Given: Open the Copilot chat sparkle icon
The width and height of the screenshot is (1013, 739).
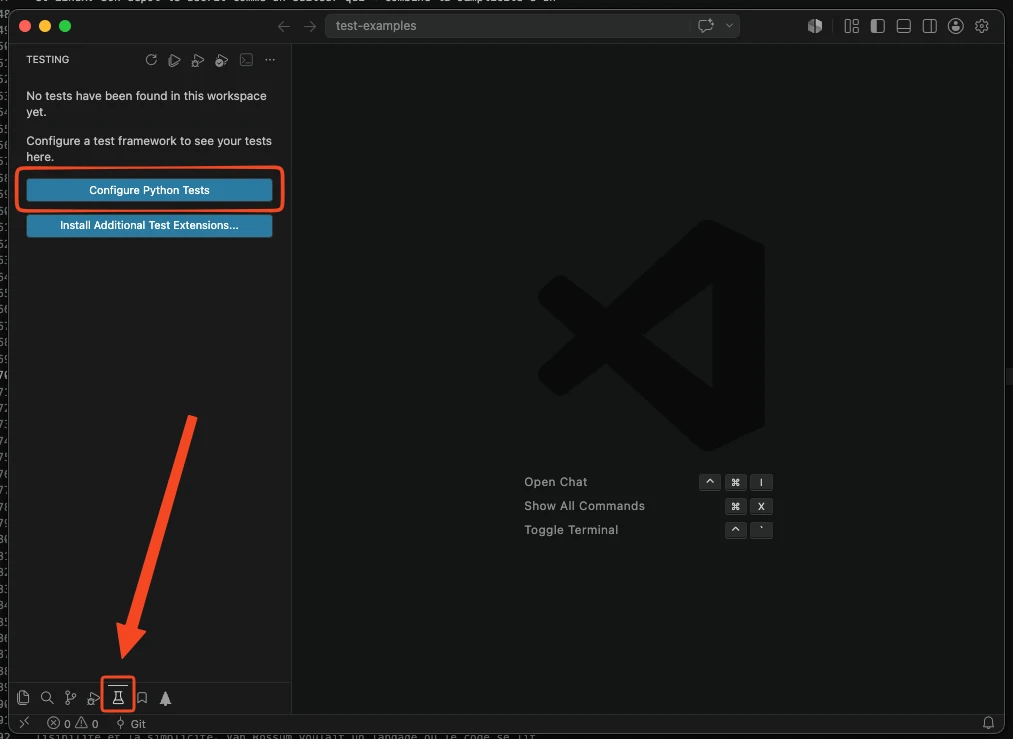Looking at the screenshot, I should point(705,26).
